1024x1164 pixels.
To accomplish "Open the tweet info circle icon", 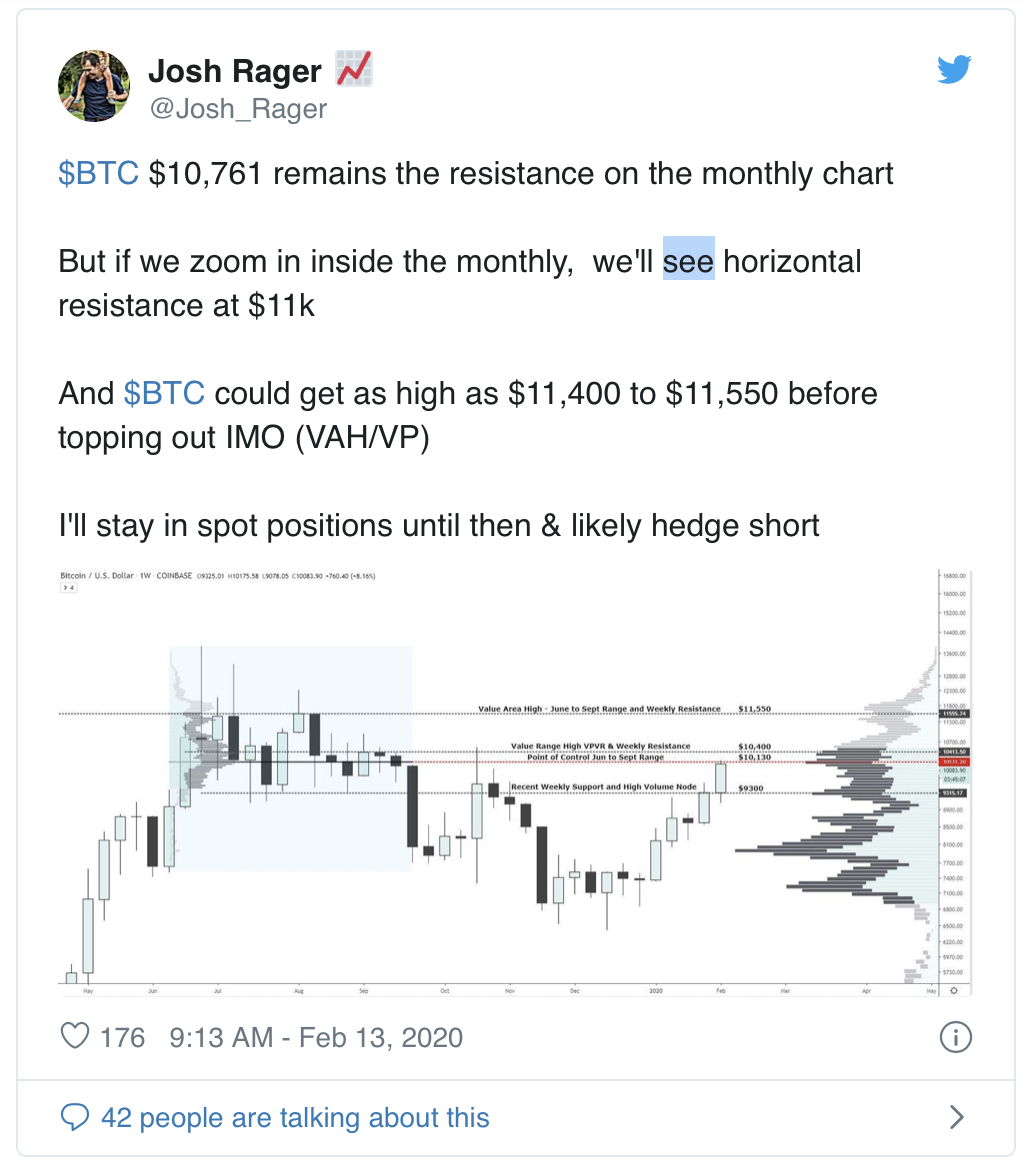I will coord(955,1037).
